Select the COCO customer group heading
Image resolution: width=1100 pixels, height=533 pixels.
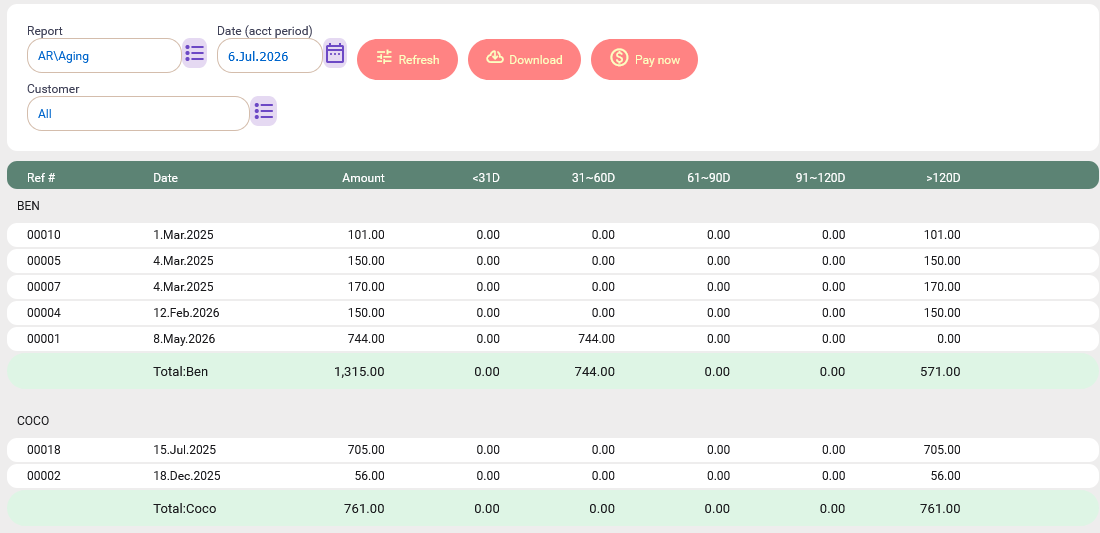pyautogui.click(x=33, y=421)
